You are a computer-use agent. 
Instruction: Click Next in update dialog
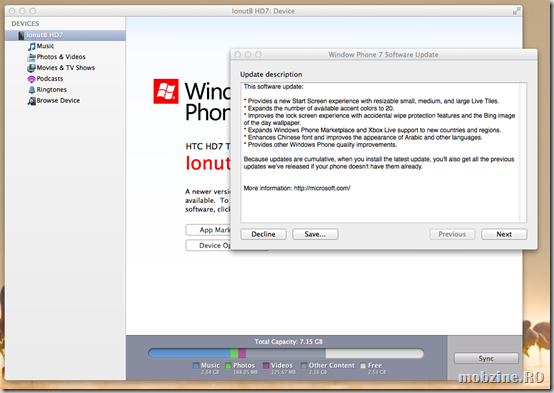coord(504,234)
